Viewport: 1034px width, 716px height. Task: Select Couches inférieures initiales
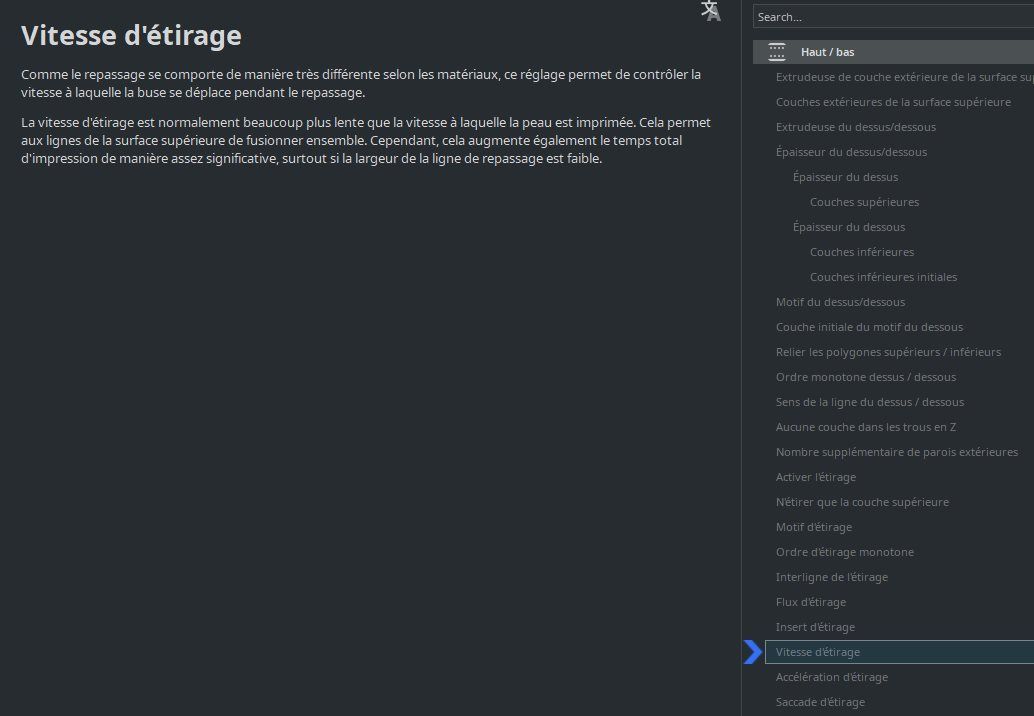coord(884,278)
